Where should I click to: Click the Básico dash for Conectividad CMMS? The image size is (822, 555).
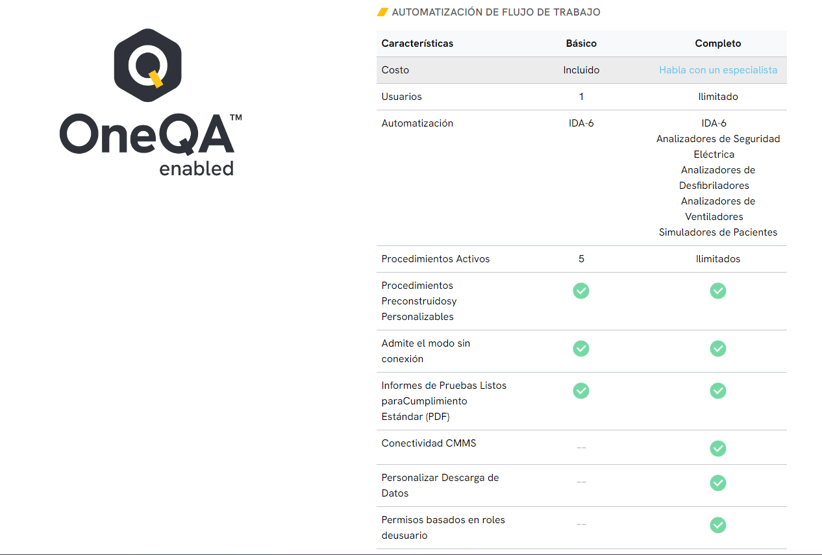coord(581,448)
